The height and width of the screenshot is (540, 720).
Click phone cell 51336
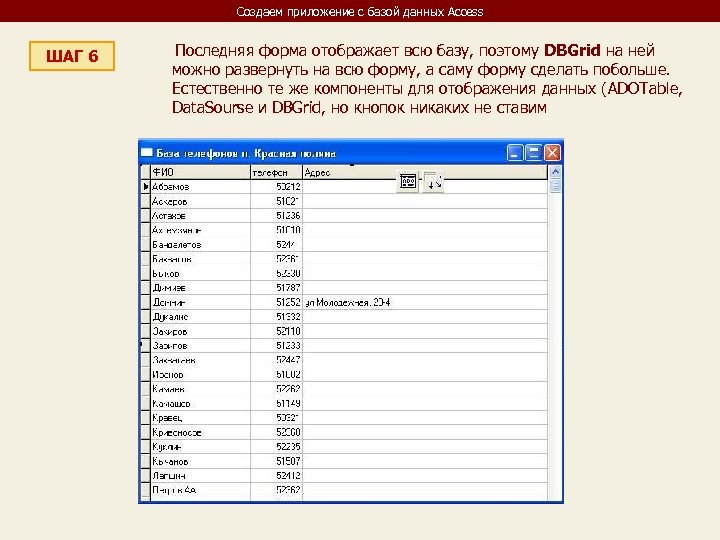(x=276, y=215)
